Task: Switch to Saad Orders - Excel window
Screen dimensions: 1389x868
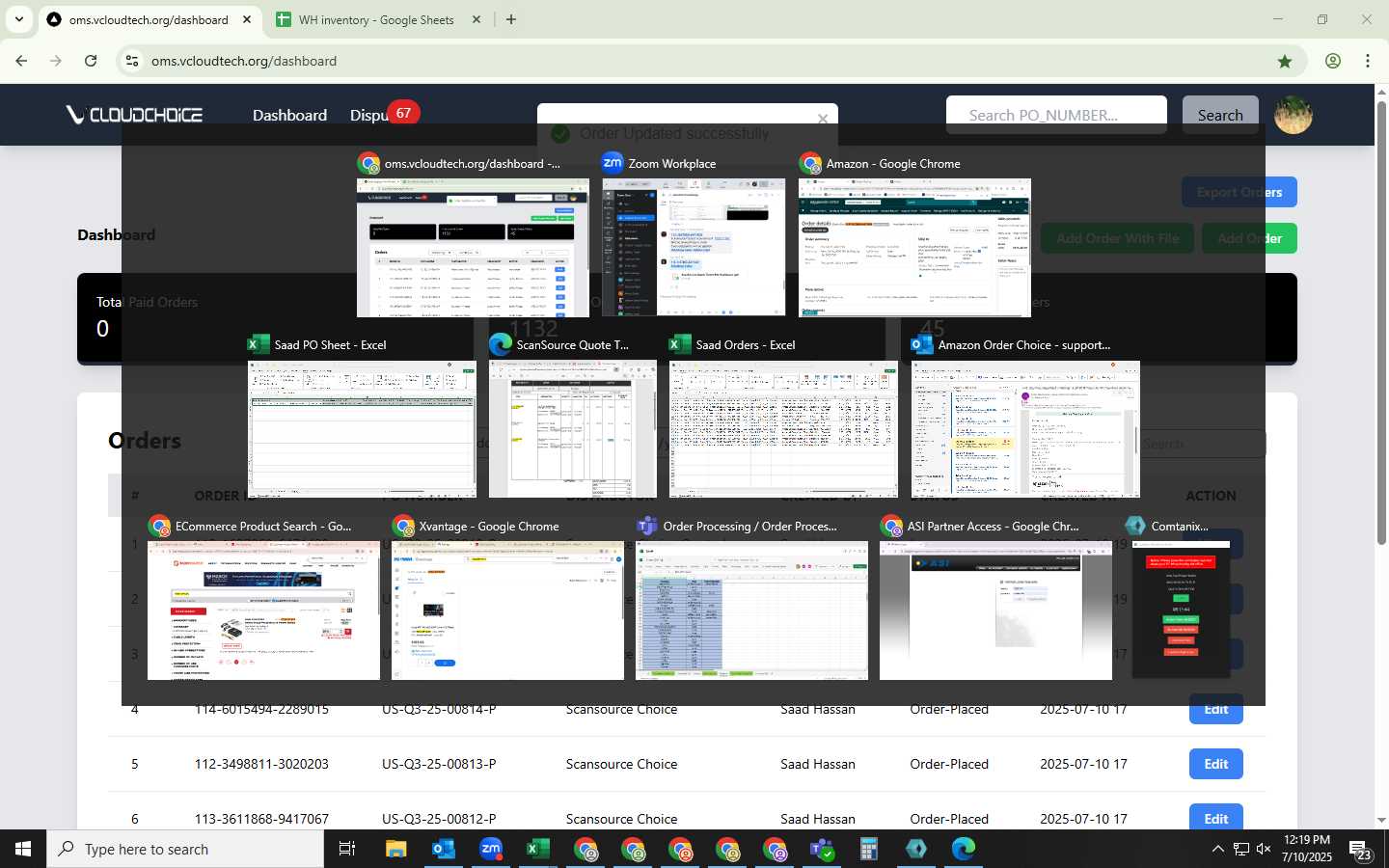Action: (783, 428)
